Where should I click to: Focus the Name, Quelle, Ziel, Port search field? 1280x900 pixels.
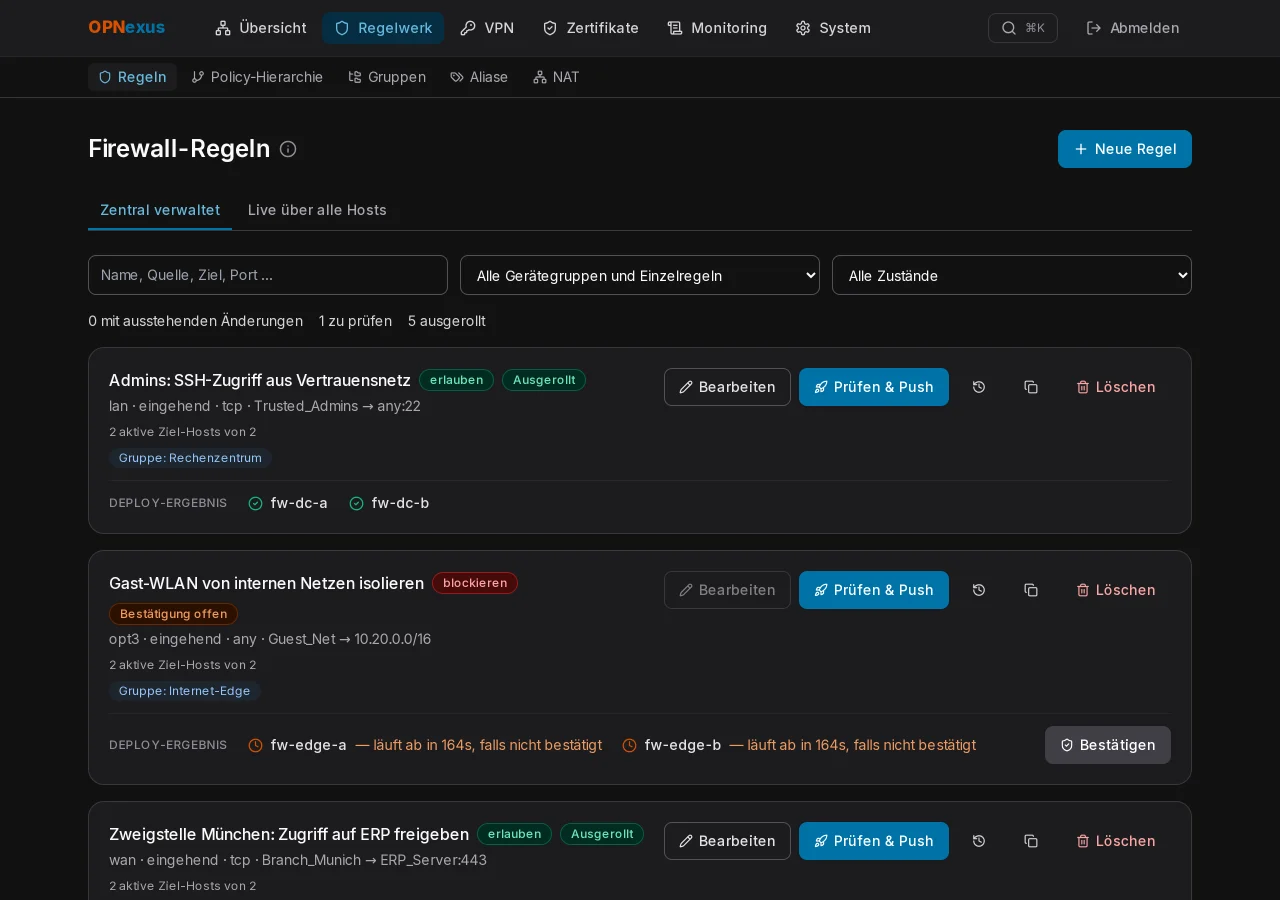pos(268,275)
